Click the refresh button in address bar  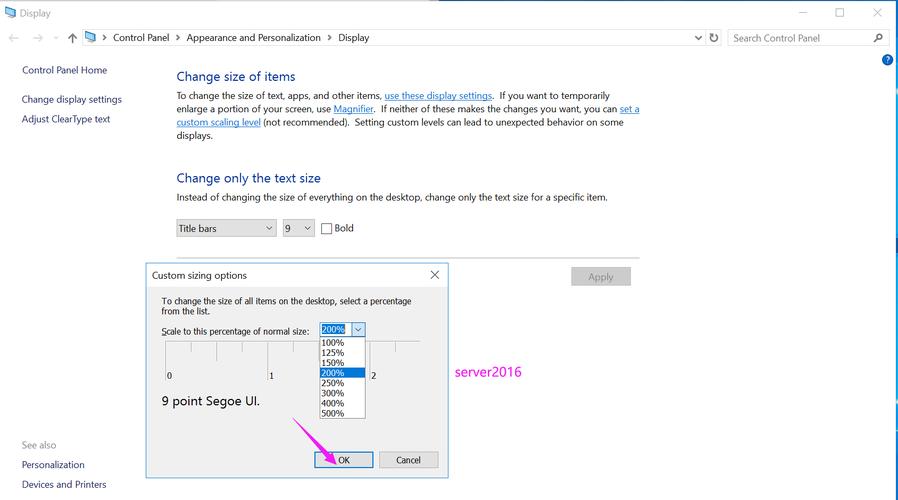[714, 38]
